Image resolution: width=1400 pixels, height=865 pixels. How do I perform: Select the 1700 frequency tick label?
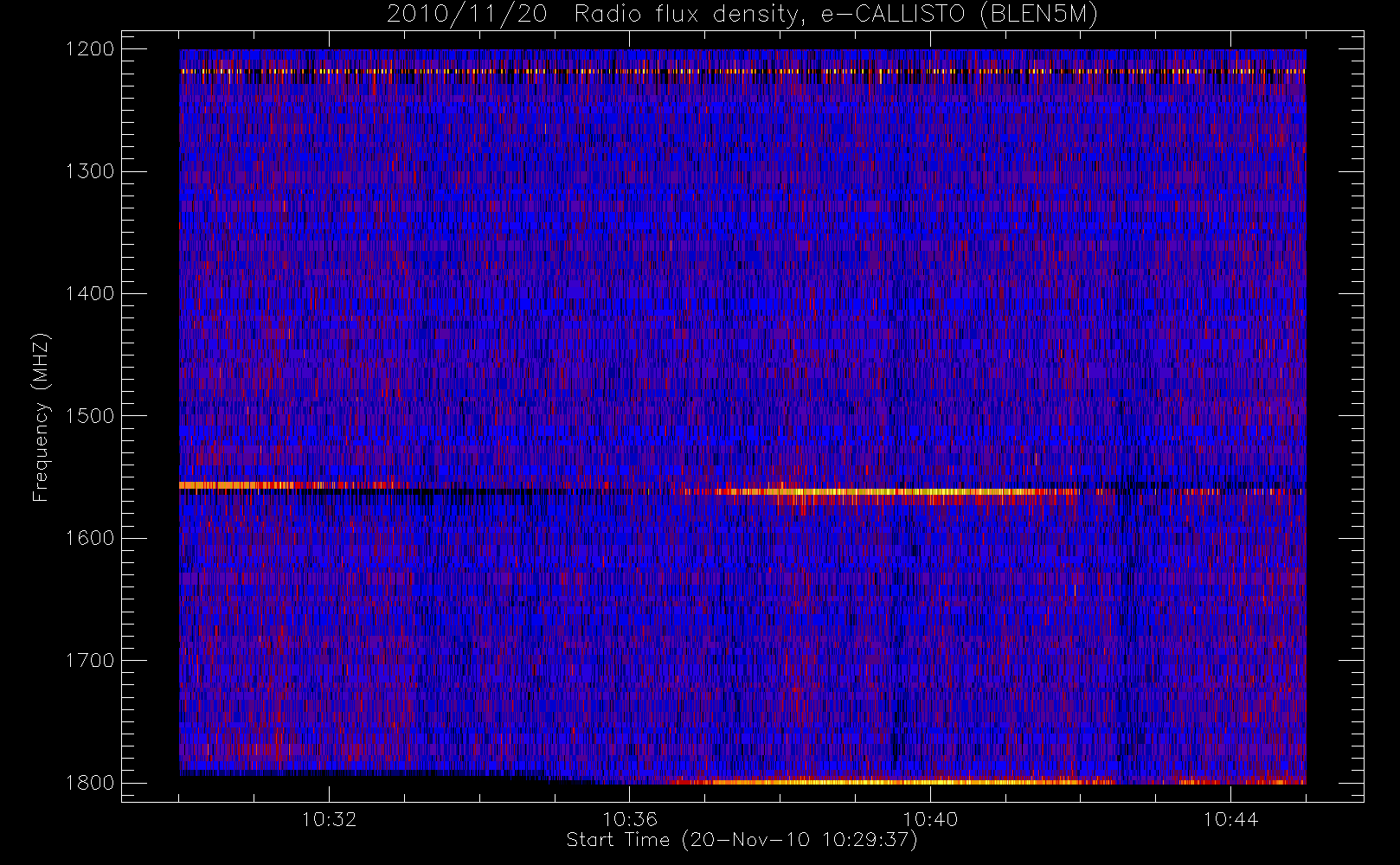coord(90,661)
